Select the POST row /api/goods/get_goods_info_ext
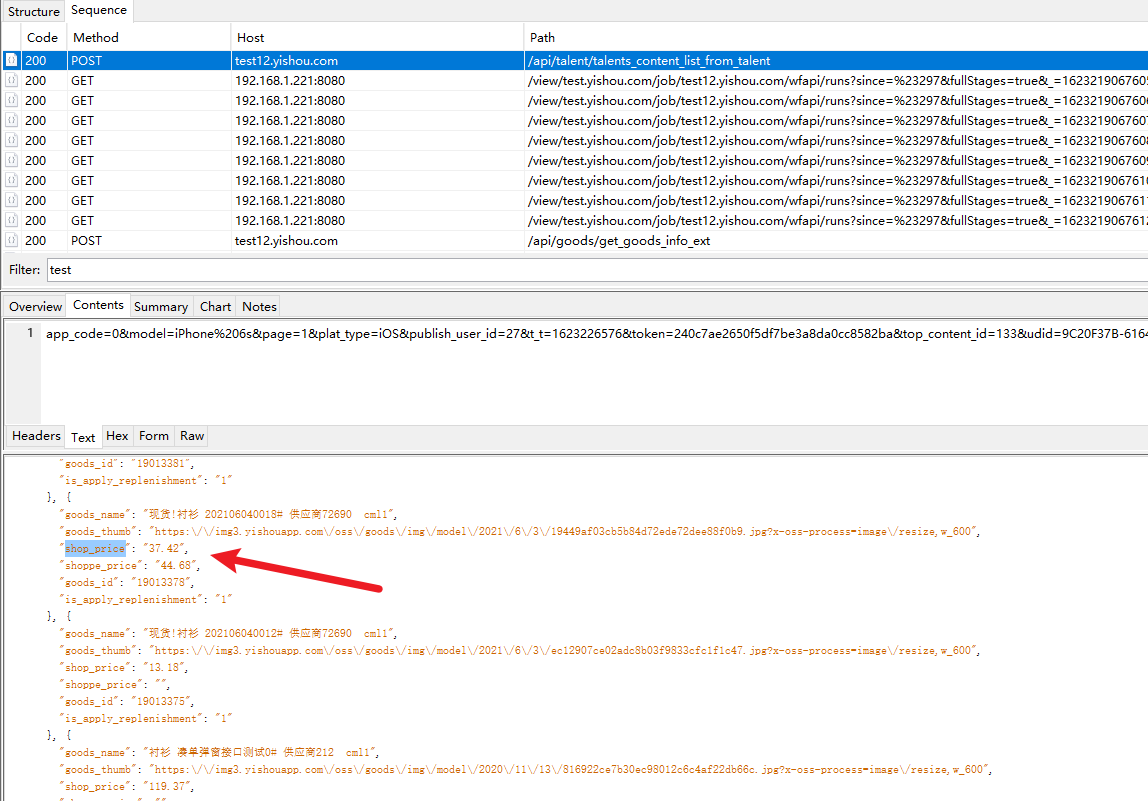The height and width of the screenshot is (801, 1148). (x=574, y=240)
